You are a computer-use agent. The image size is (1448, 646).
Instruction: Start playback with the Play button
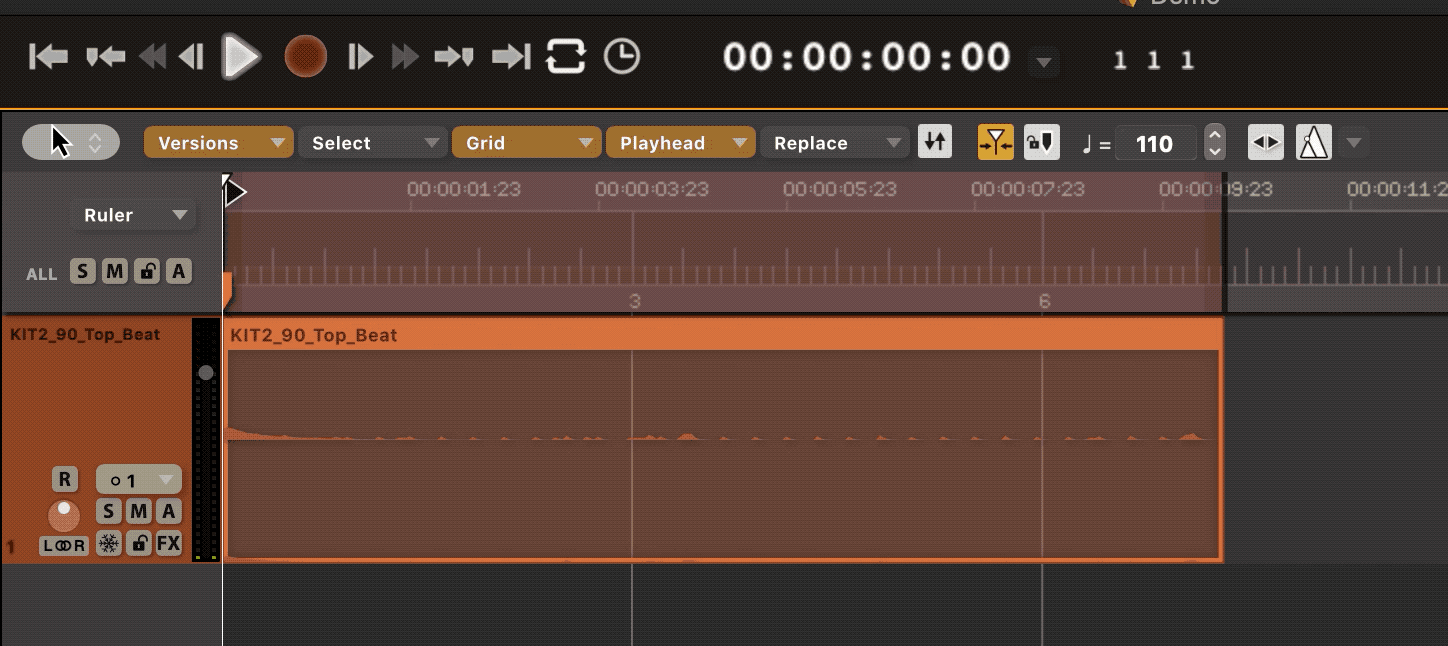pyautogui.click(x=241, y=56)
